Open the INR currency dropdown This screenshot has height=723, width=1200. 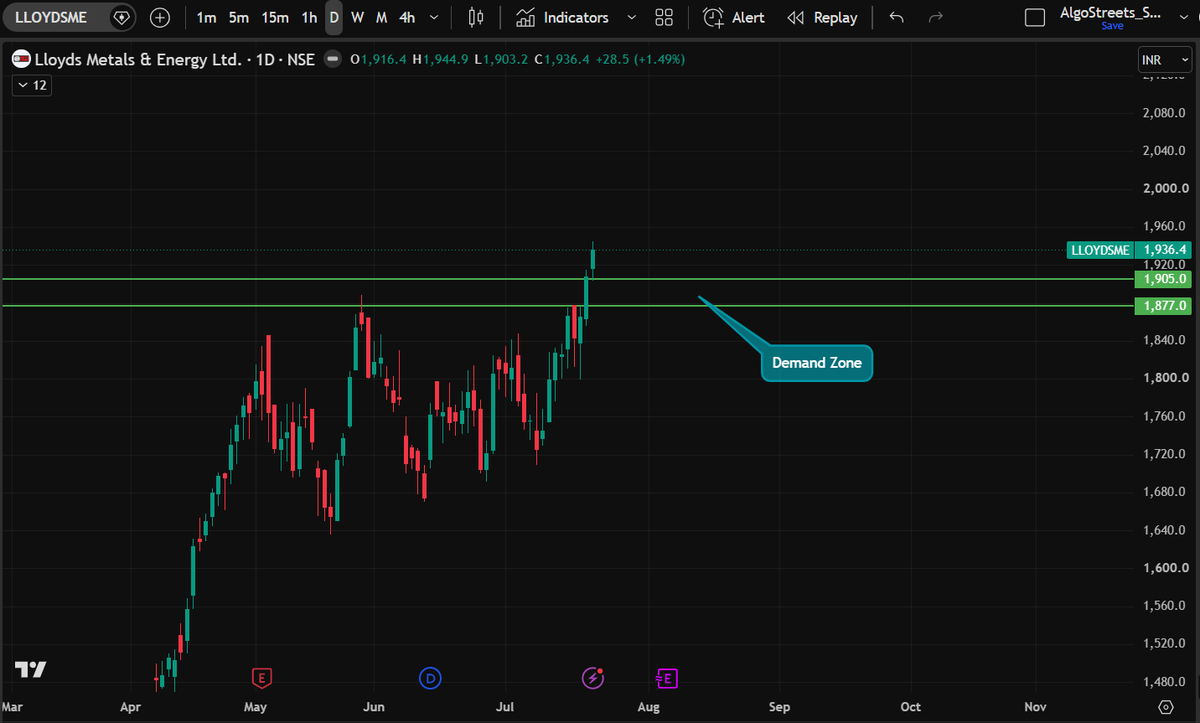(x=1164, y=60)
